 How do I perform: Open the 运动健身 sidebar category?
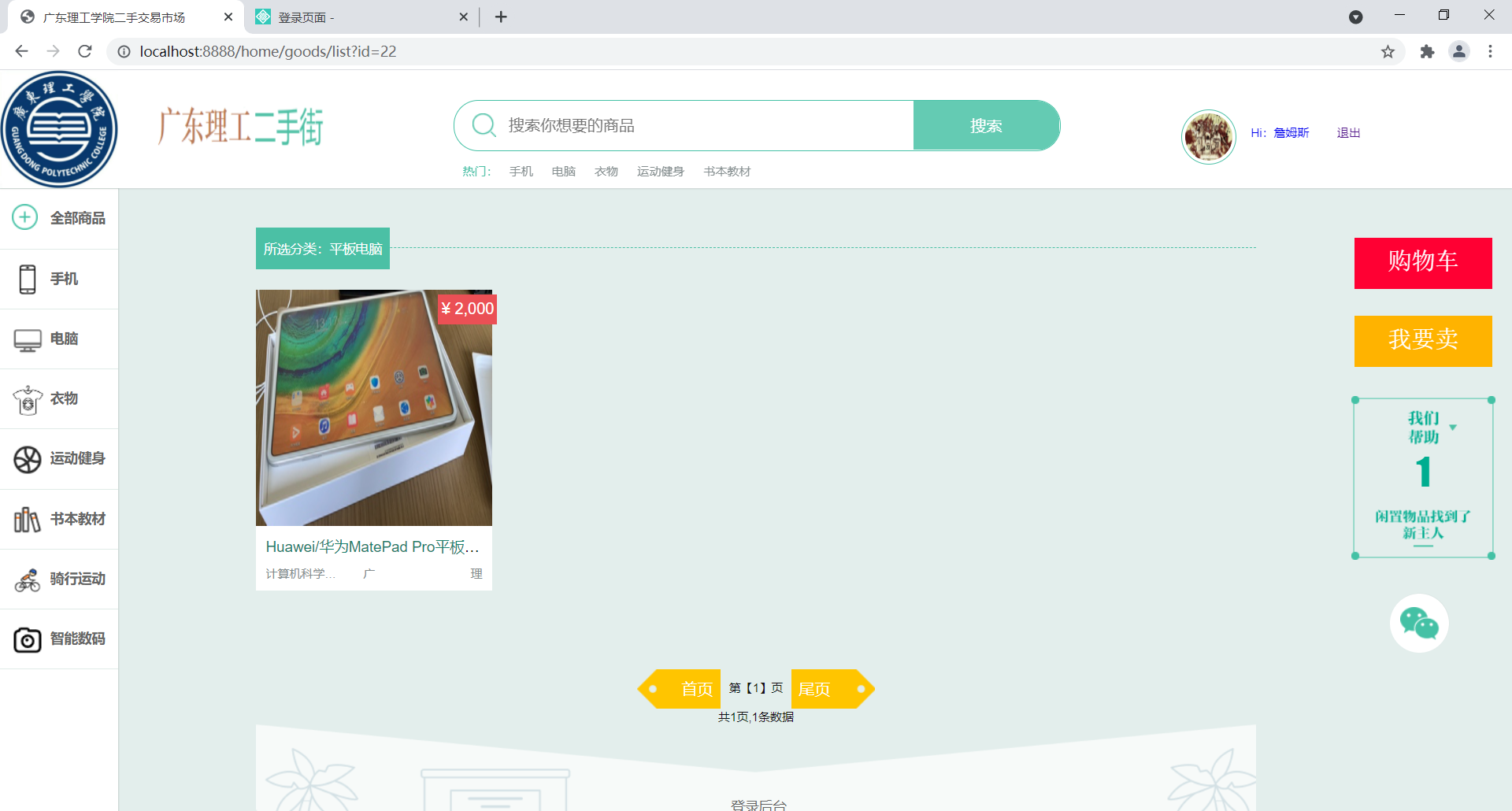tap(59, 459)
